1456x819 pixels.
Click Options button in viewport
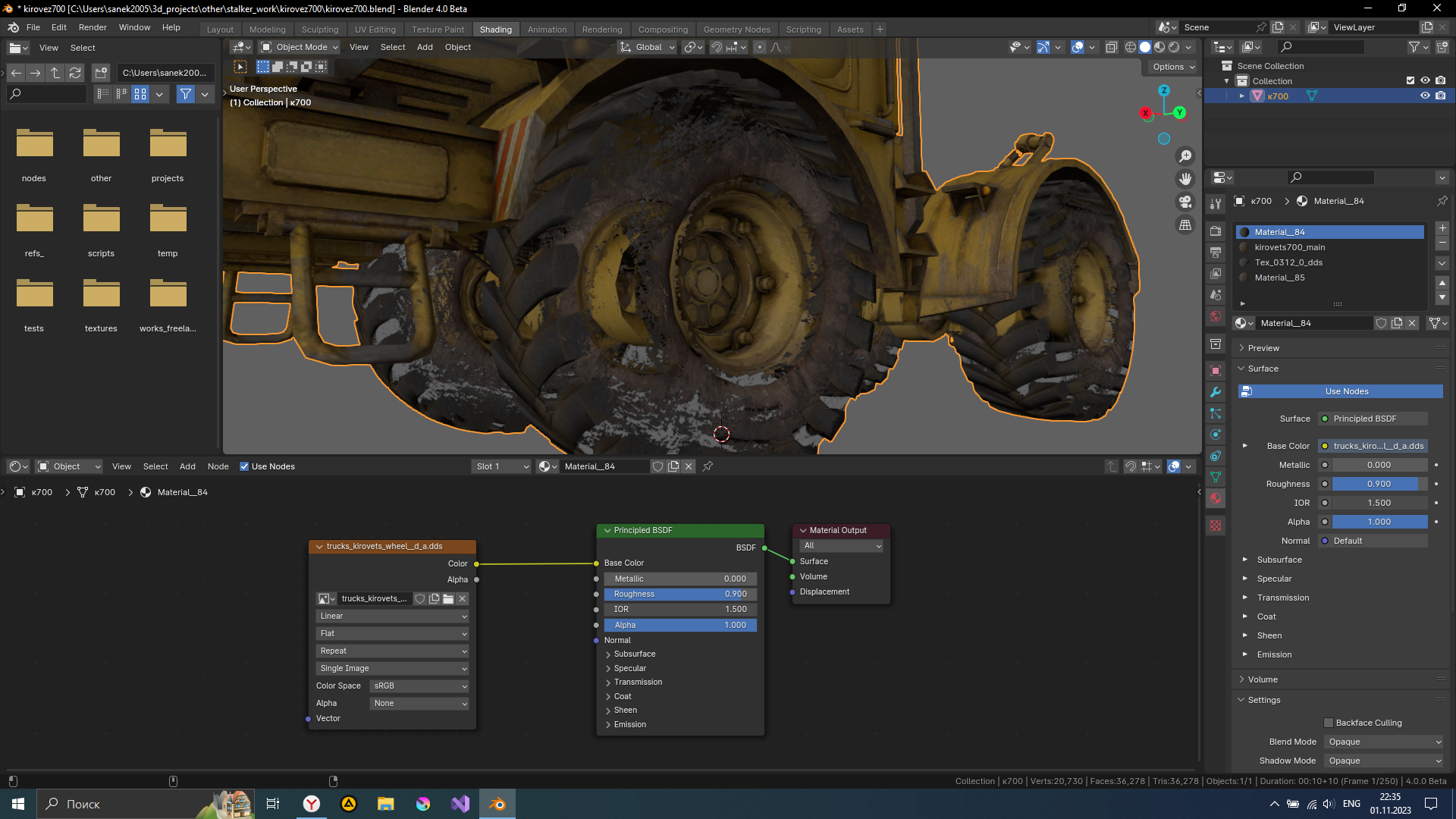[1173, 67]
